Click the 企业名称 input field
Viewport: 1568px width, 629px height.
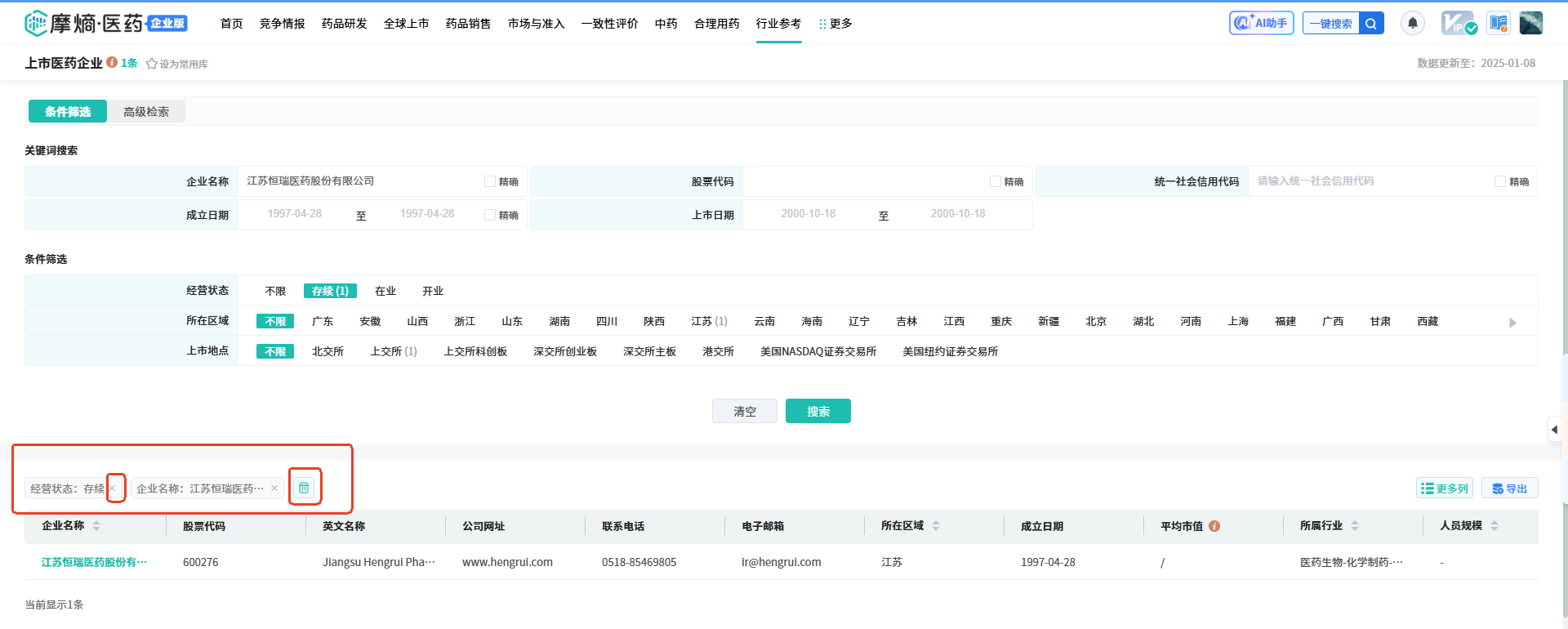359,181
